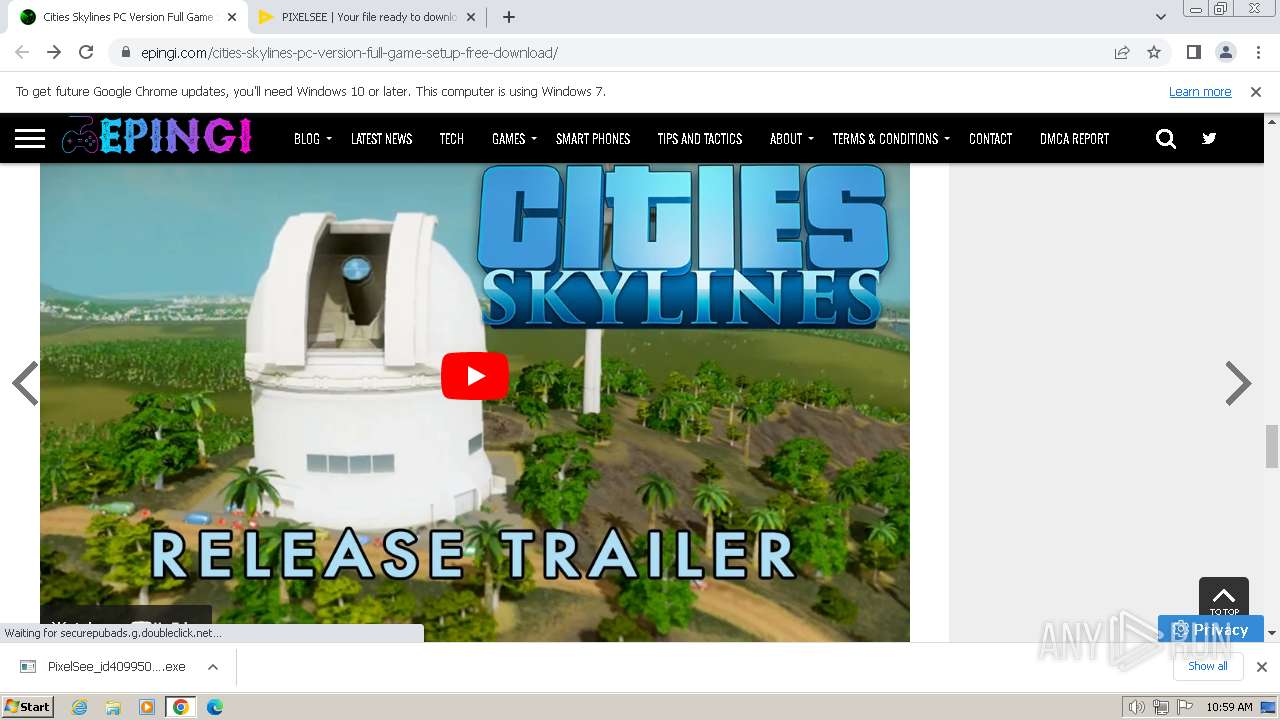Image resolution: width=1280 pixels, height=720 pixels.
Task: Click Show all downloads button
Action: [x=1208, y=666]
